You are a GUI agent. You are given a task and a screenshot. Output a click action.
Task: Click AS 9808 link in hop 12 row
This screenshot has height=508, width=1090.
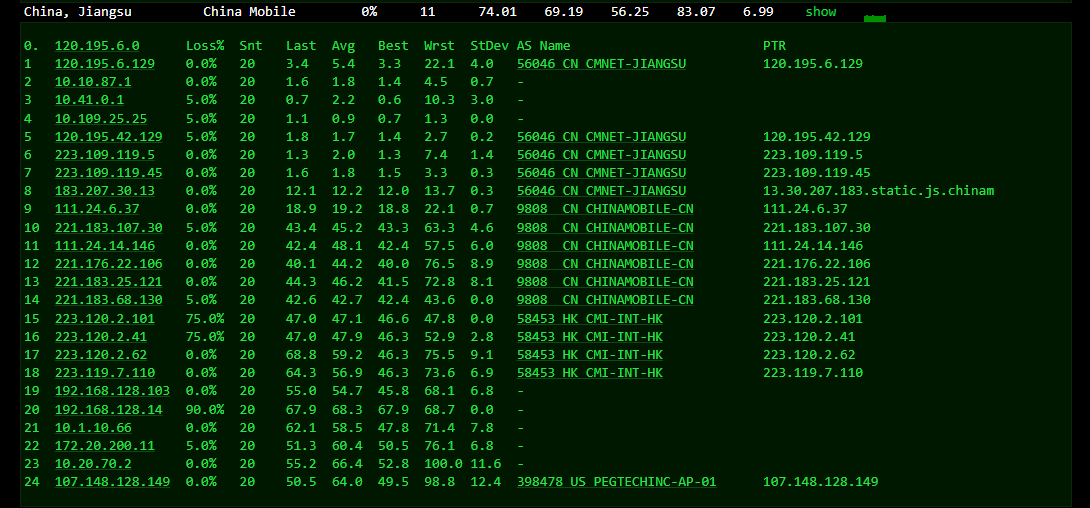point(605,264)
